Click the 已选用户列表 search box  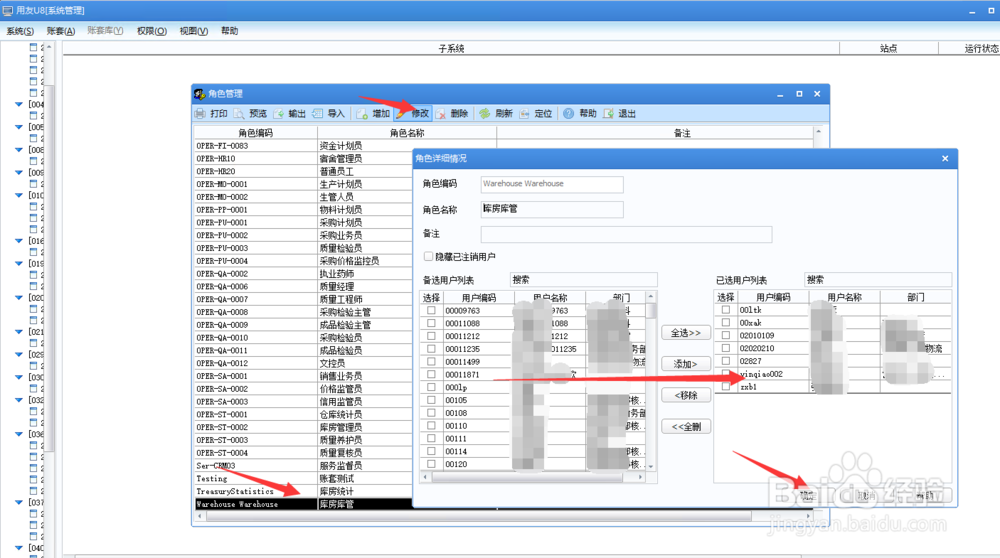878,279
